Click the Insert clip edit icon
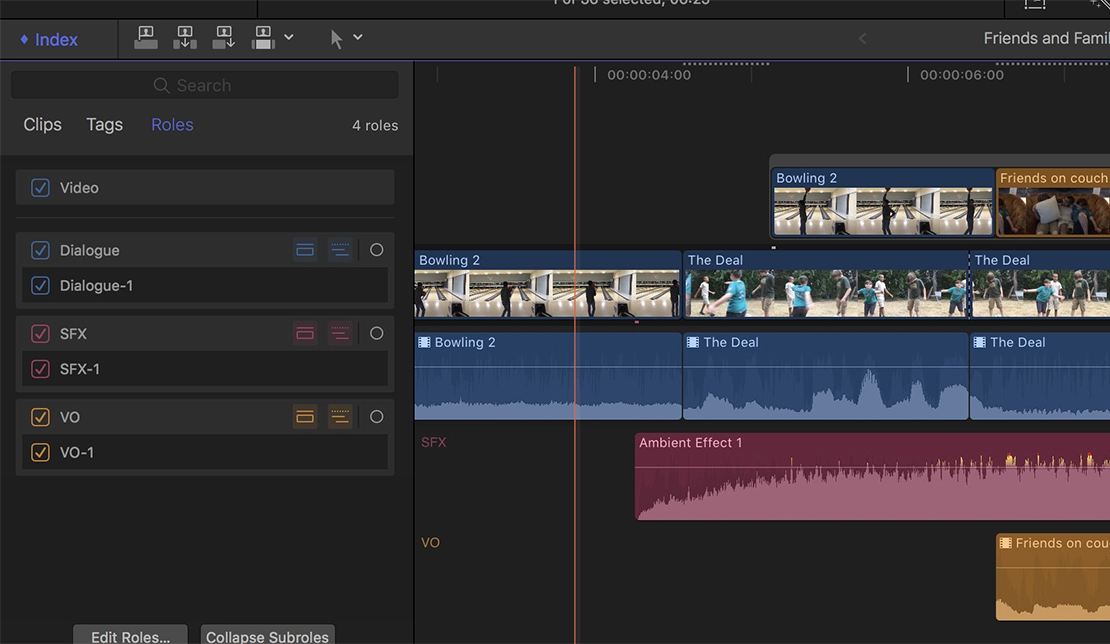The image size is (1110, 644). click(185, 37)
